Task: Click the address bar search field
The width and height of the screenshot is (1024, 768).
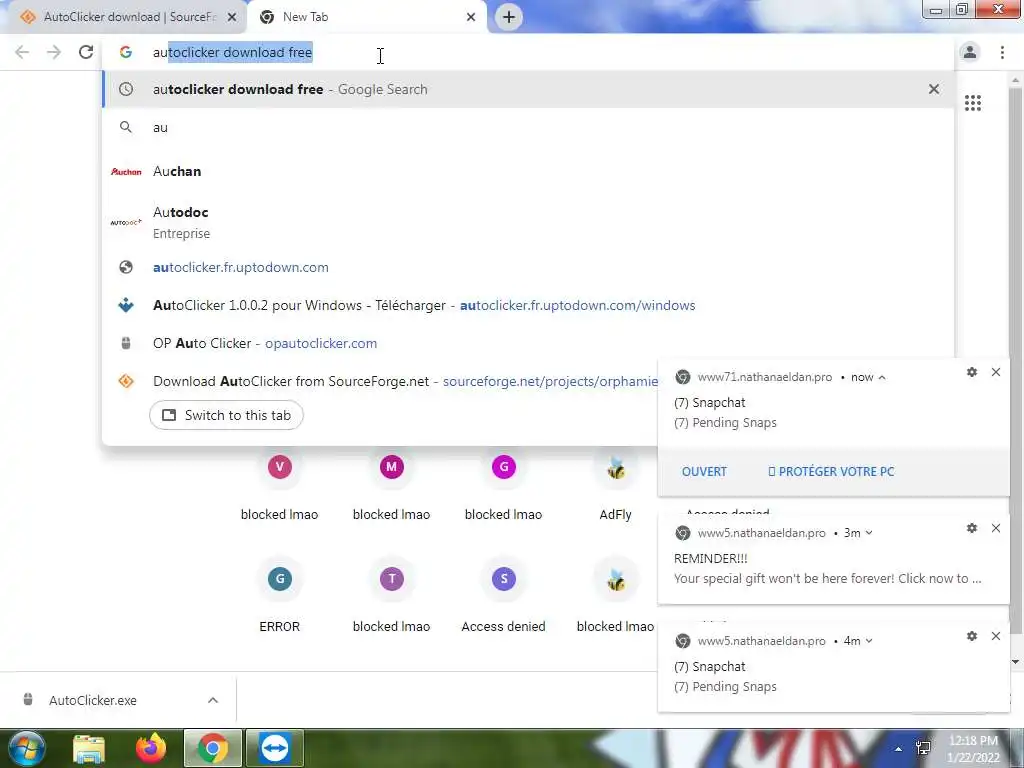Action: pyautogui.click(x=528, y=52)
